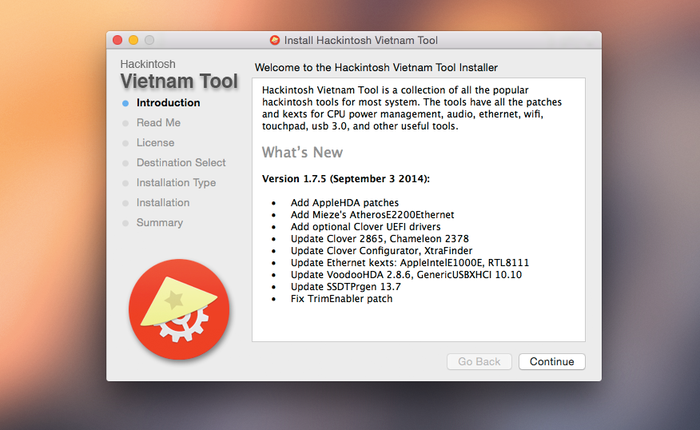Click 'Update Clover 2865, Chameleon 2378' item
The image size is (700, 430).
380,239
